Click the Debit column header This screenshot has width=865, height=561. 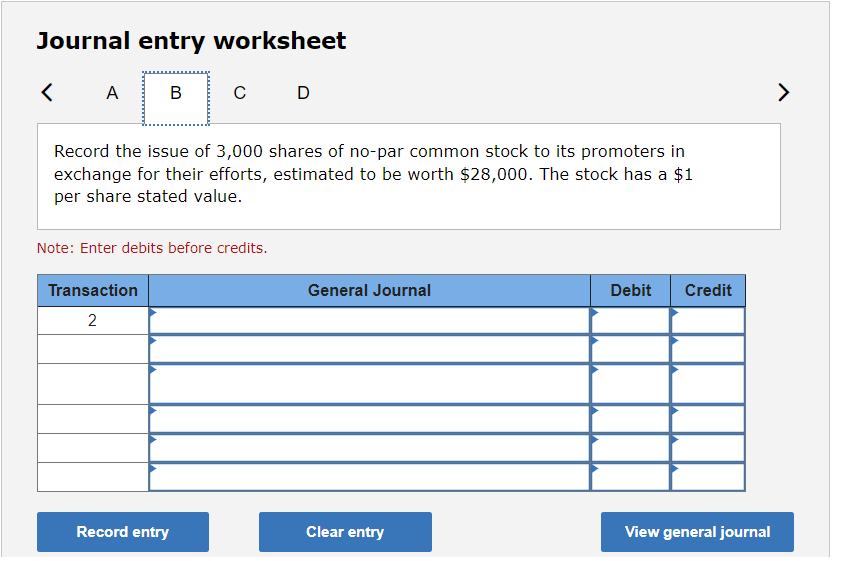tap(631, 290)
